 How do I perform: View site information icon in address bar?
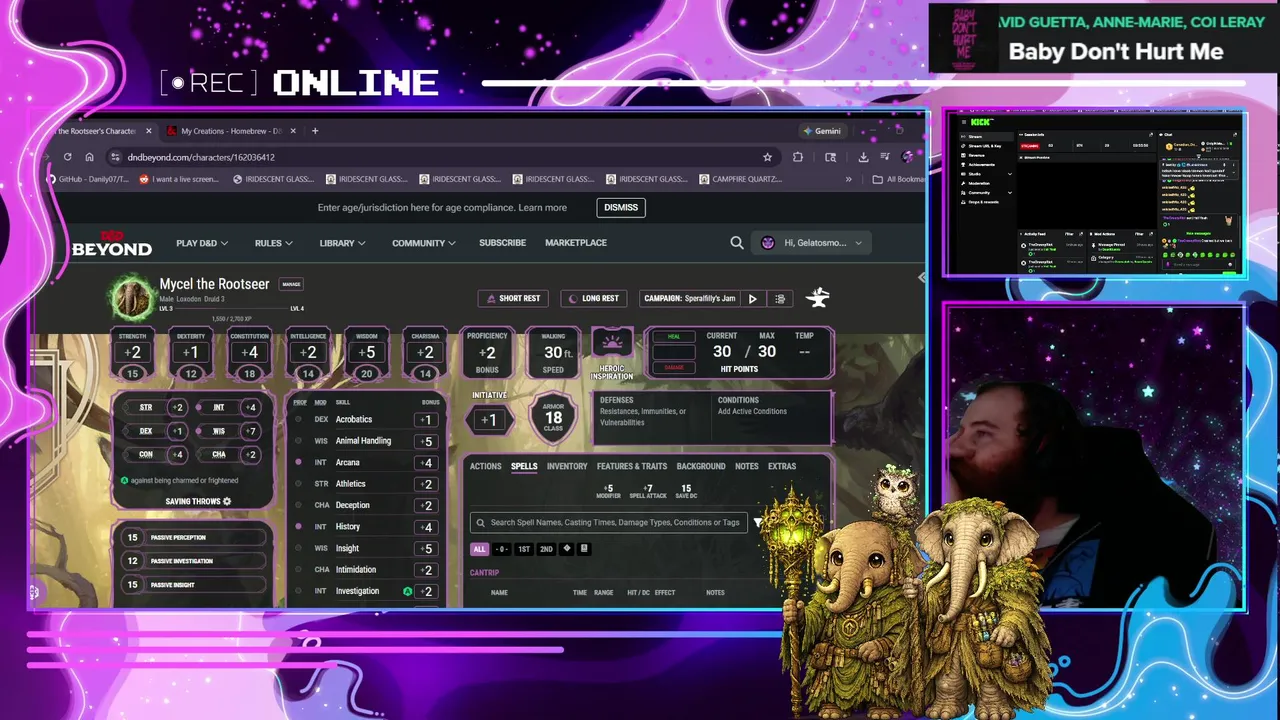pyautogui.click(x=116, y=157)
